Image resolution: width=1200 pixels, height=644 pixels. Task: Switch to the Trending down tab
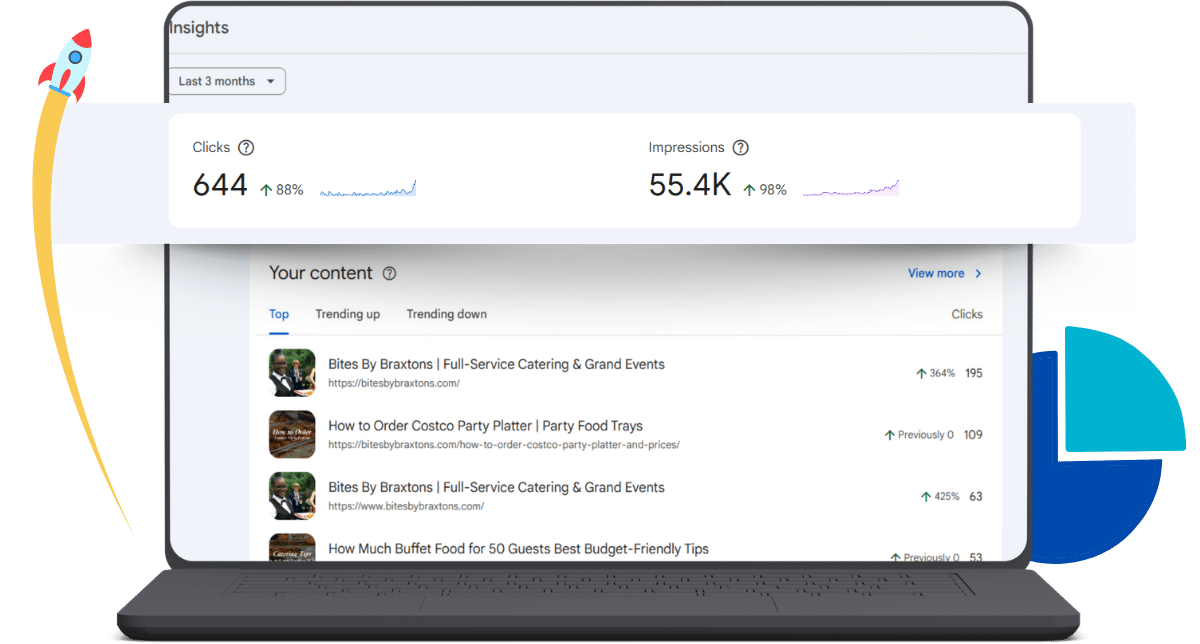click(446, 314)
